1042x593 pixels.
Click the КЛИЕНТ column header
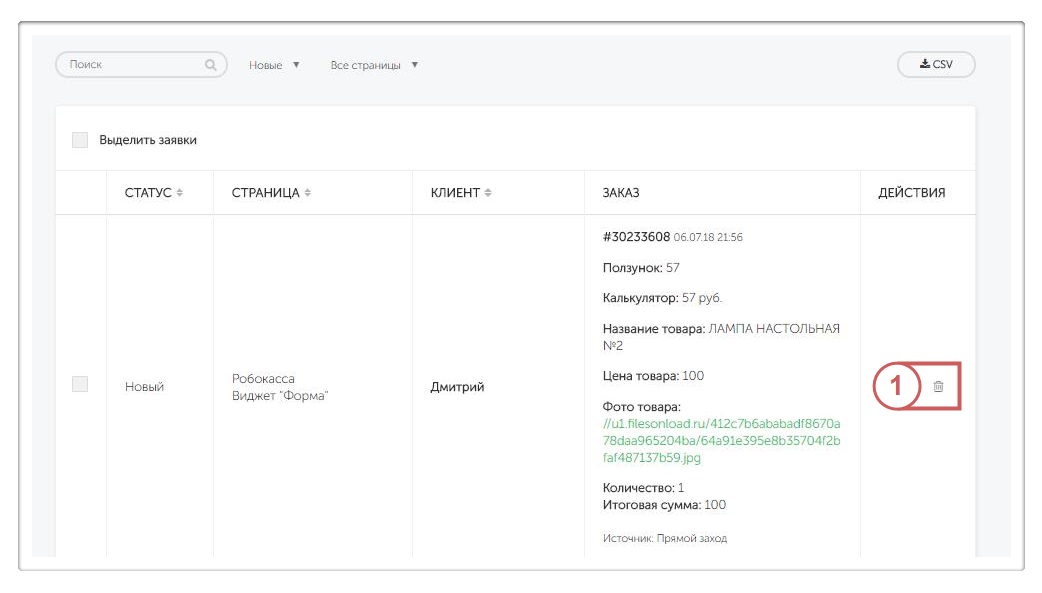[x=455, y=193]
